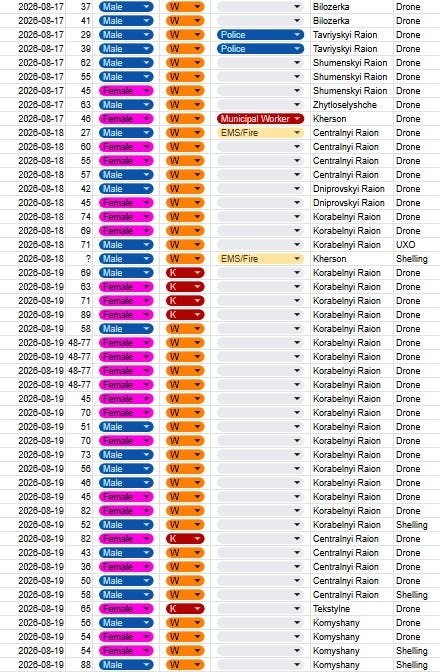Open the Female dropdown in age 36 row
440x672 pixels.
point(126,567)
